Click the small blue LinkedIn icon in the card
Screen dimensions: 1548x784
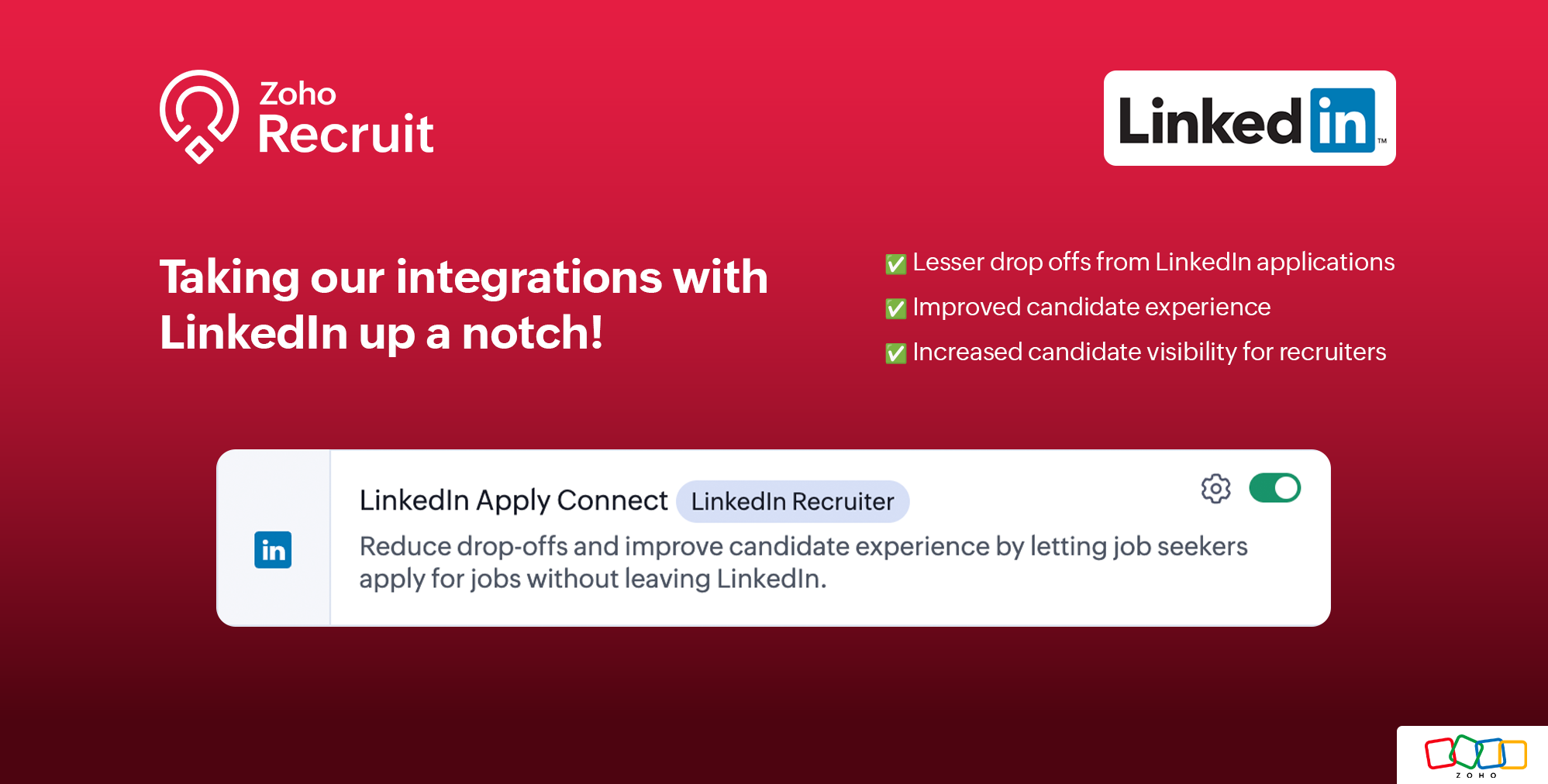click(x=273, y=549)
